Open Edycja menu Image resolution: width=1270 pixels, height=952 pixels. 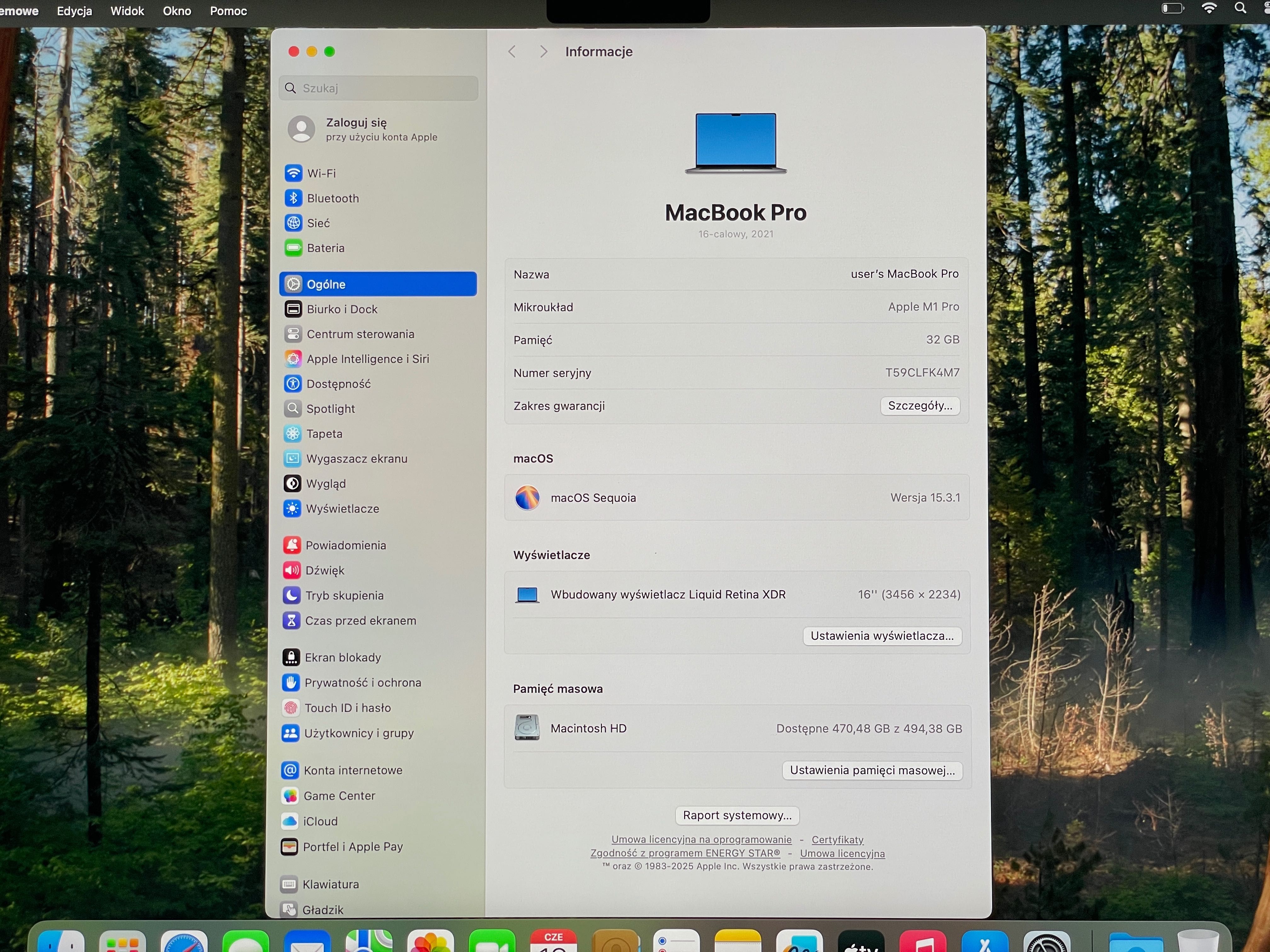click(x=75, y=11)
